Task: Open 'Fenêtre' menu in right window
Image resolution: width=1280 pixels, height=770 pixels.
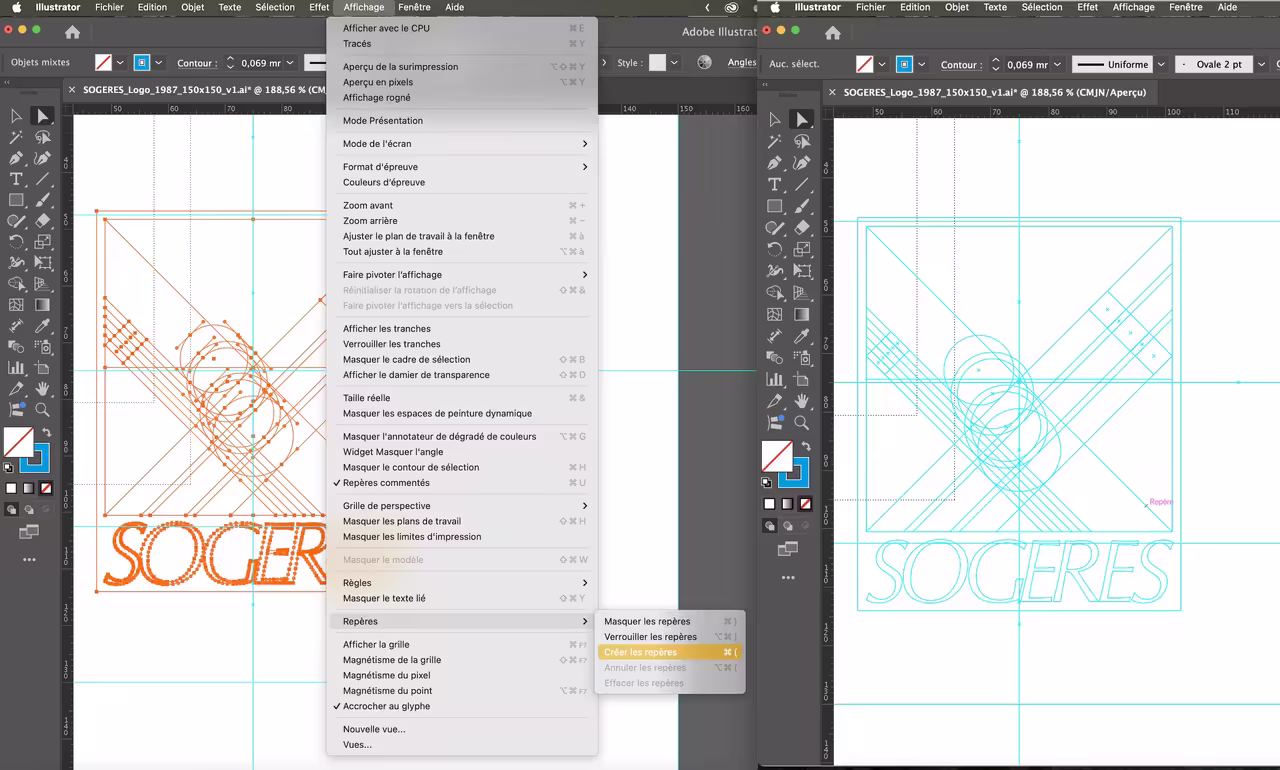Action: pos(1186,7)
